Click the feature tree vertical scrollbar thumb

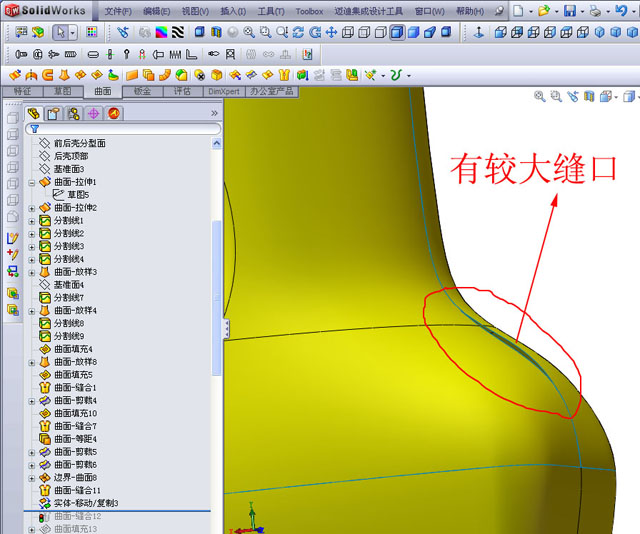click(217, 298)
